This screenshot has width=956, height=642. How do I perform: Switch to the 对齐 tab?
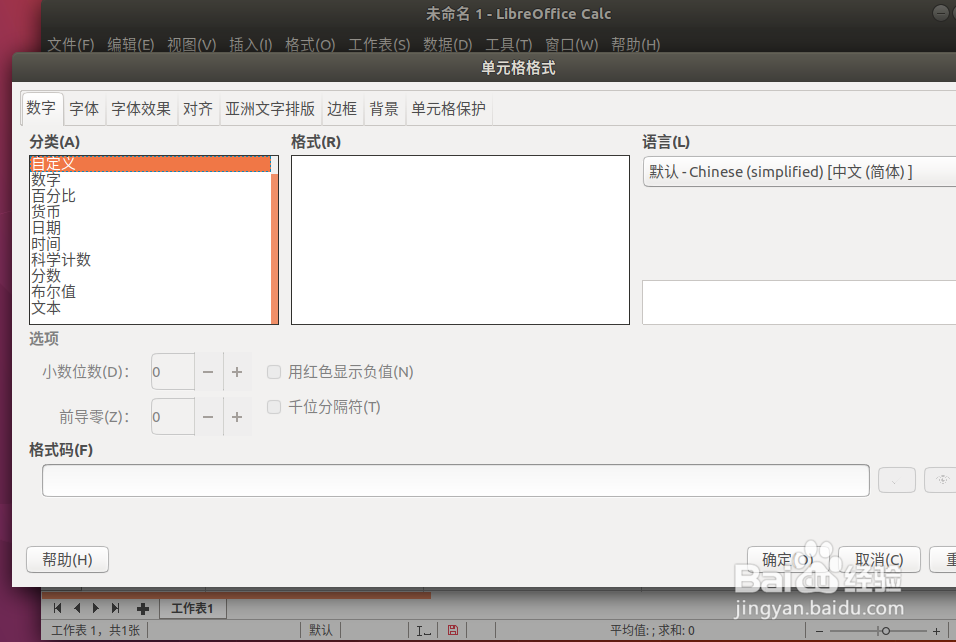[x=198, y=109]
